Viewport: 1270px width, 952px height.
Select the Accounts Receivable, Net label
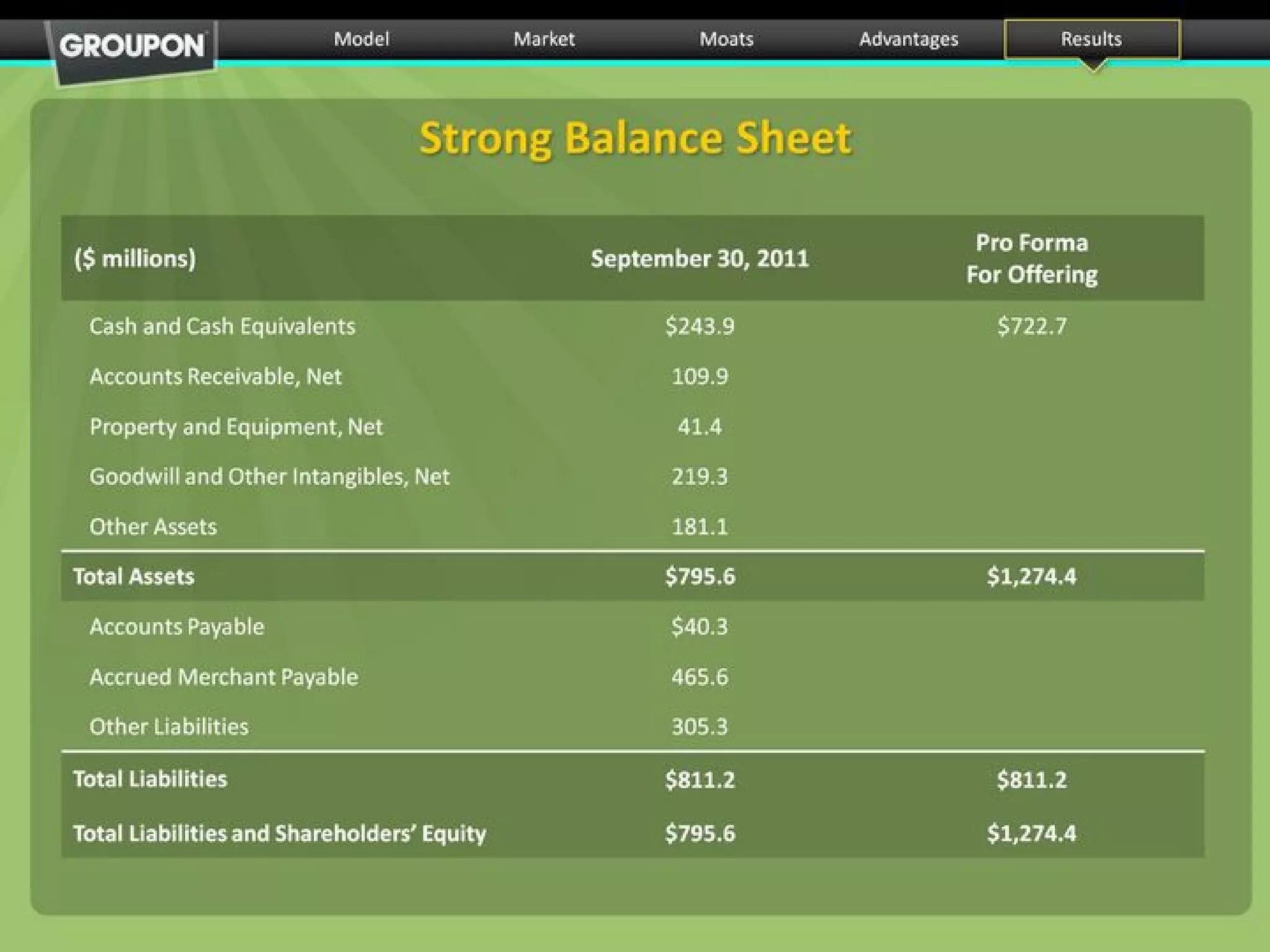215,376
